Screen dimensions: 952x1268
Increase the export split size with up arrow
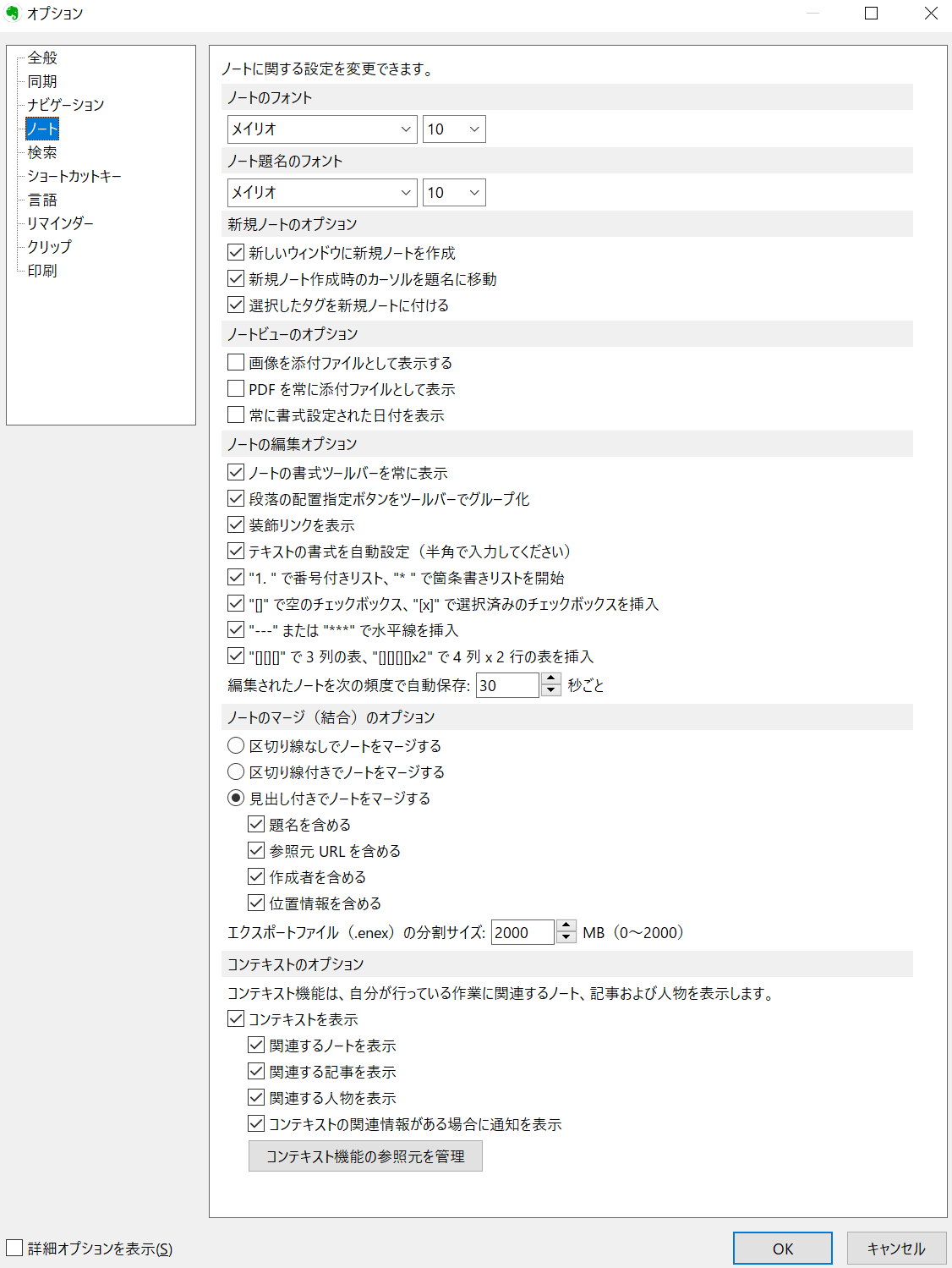click(x=566, y=925)
